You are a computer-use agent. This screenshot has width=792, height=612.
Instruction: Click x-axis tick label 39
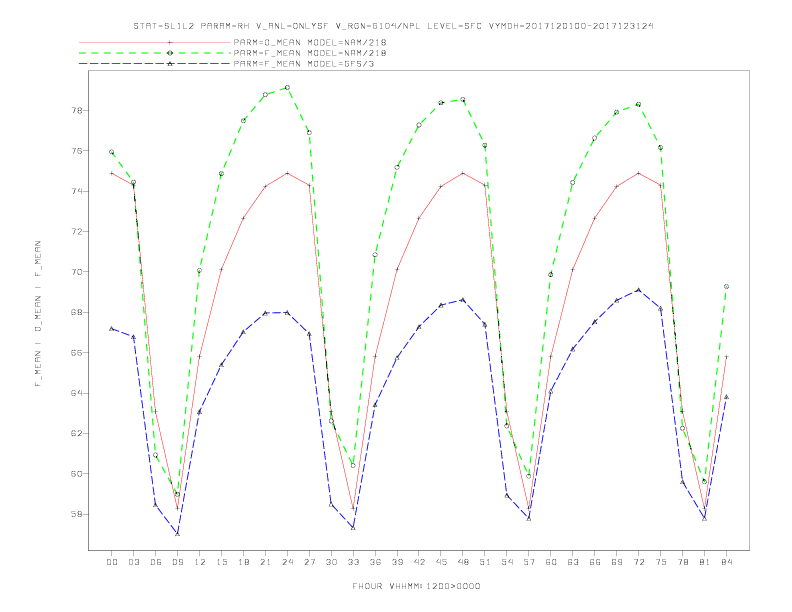click(397, 562)
